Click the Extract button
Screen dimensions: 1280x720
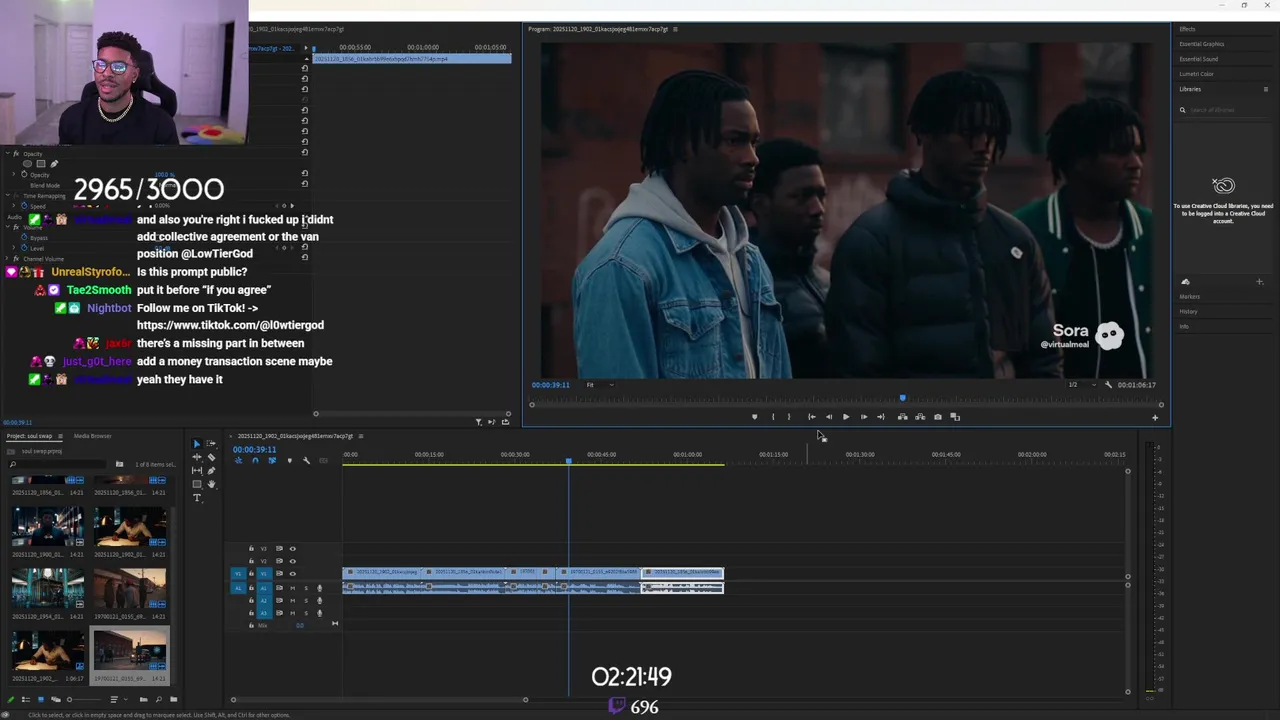click(x=920, y=417)
